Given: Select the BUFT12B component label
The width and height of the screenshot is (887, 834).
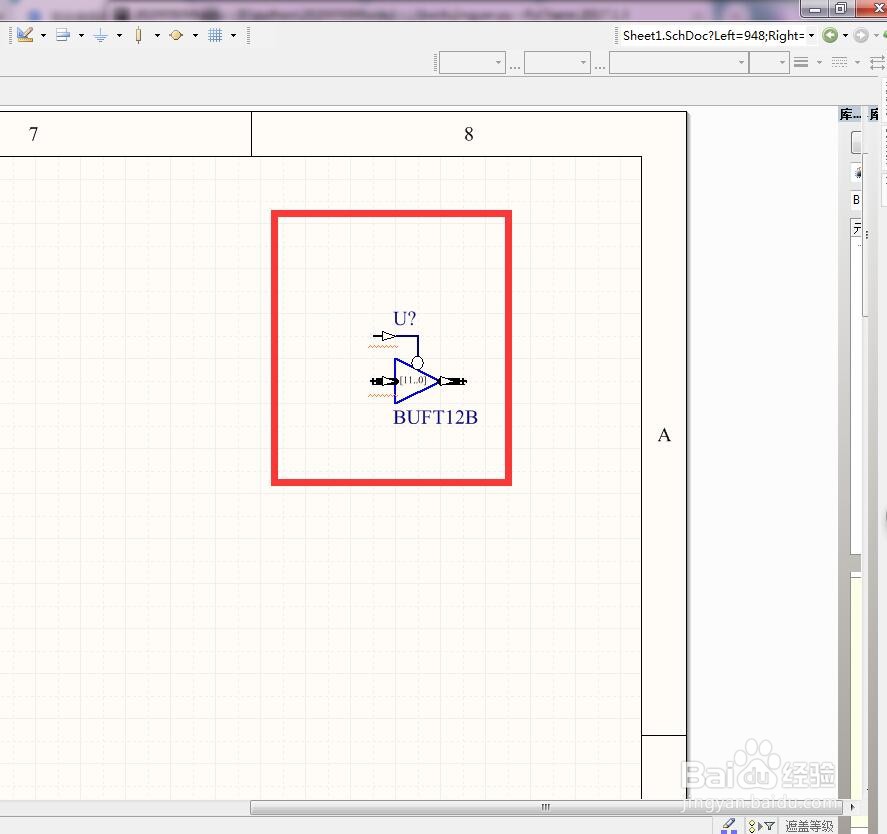Looking at the screenshot, I should point(435,418).
